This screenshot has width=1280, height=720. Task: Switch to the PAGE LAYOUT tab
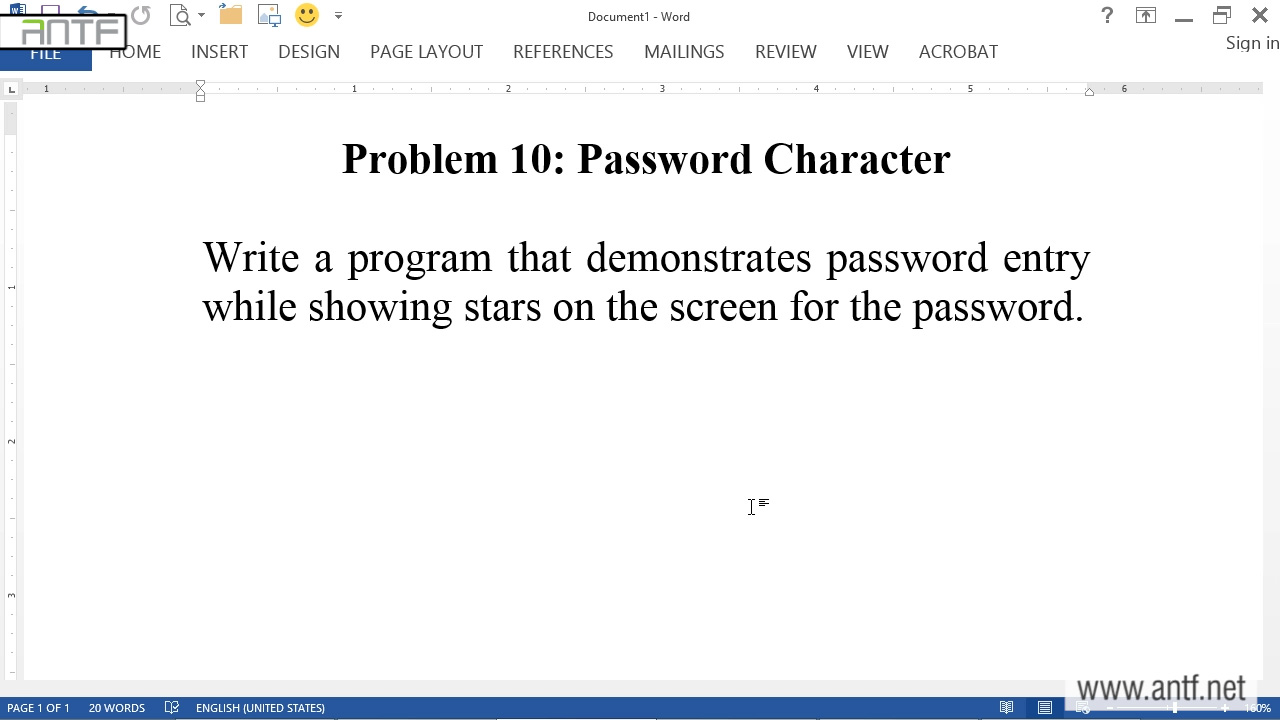pyautogui.click(x=426, y=52)
